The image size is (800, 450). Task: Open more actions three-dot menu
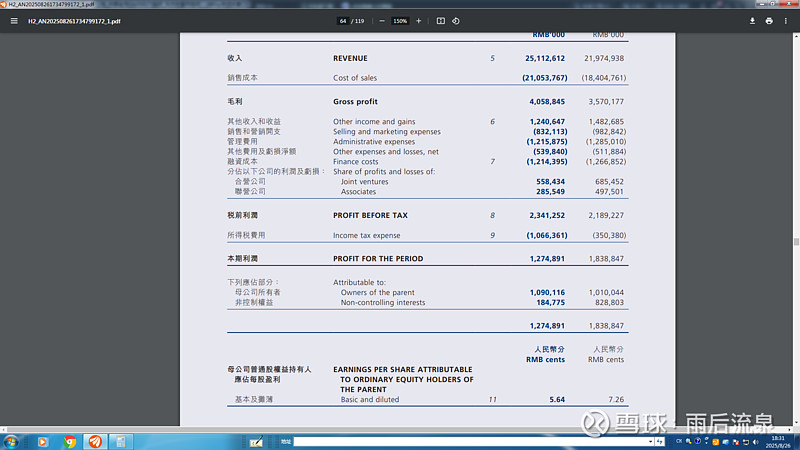click(786, 20)
